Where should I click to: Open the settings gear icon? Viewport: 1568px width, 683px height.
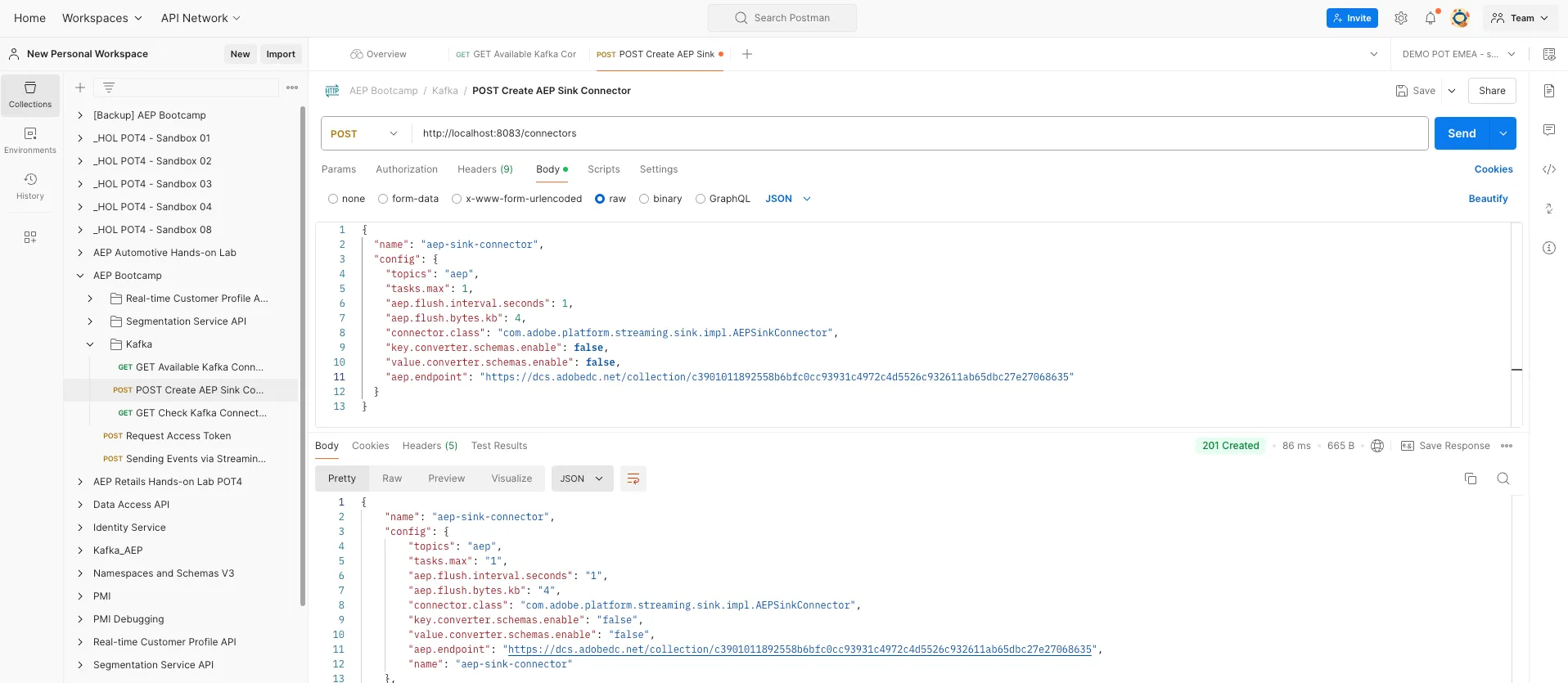click(1401, 18)
